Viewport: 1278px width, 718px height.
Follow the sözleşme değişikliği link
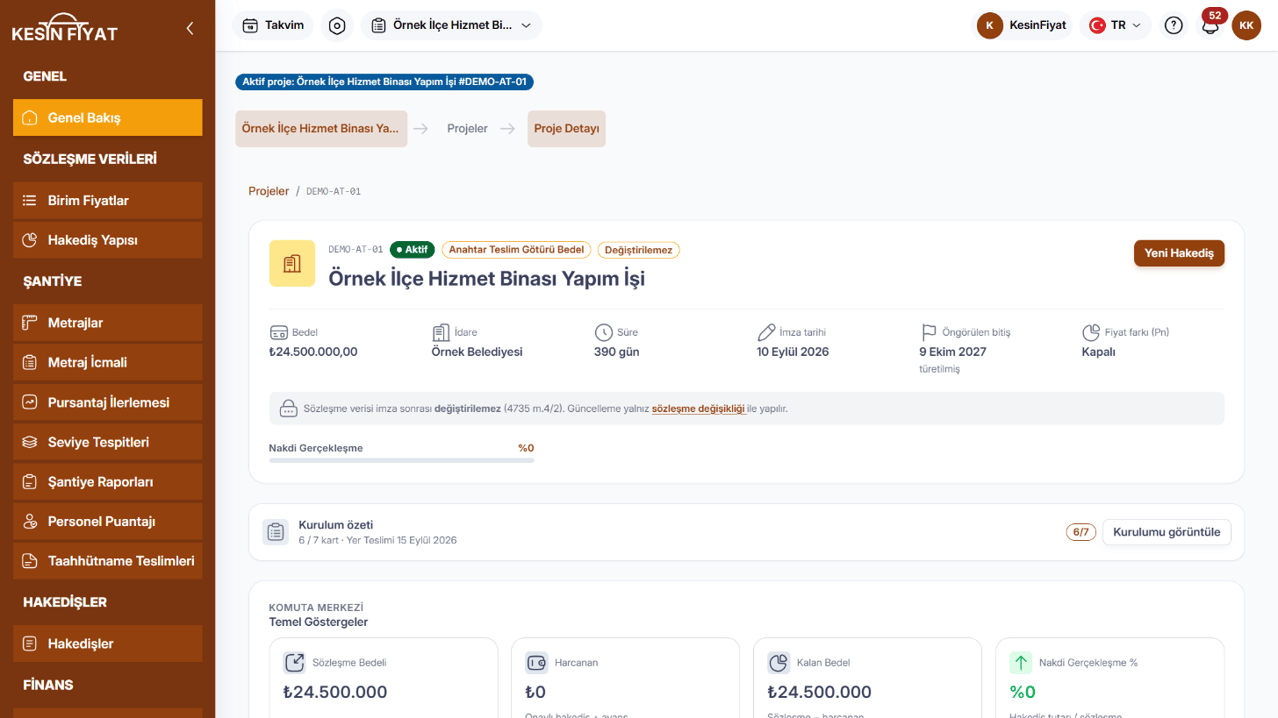[698, 408]
